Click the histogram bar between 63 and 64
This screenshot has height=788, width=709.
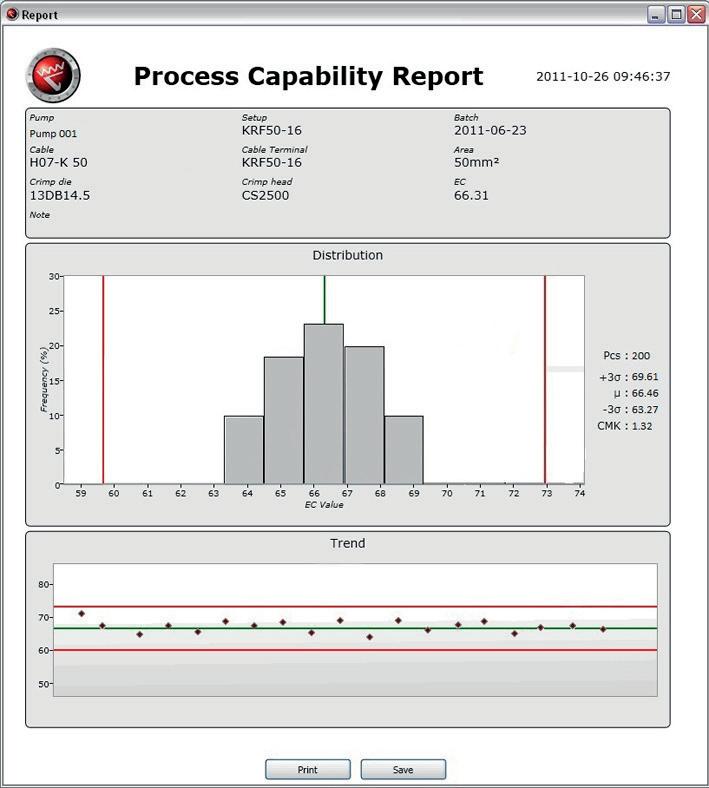244,450
